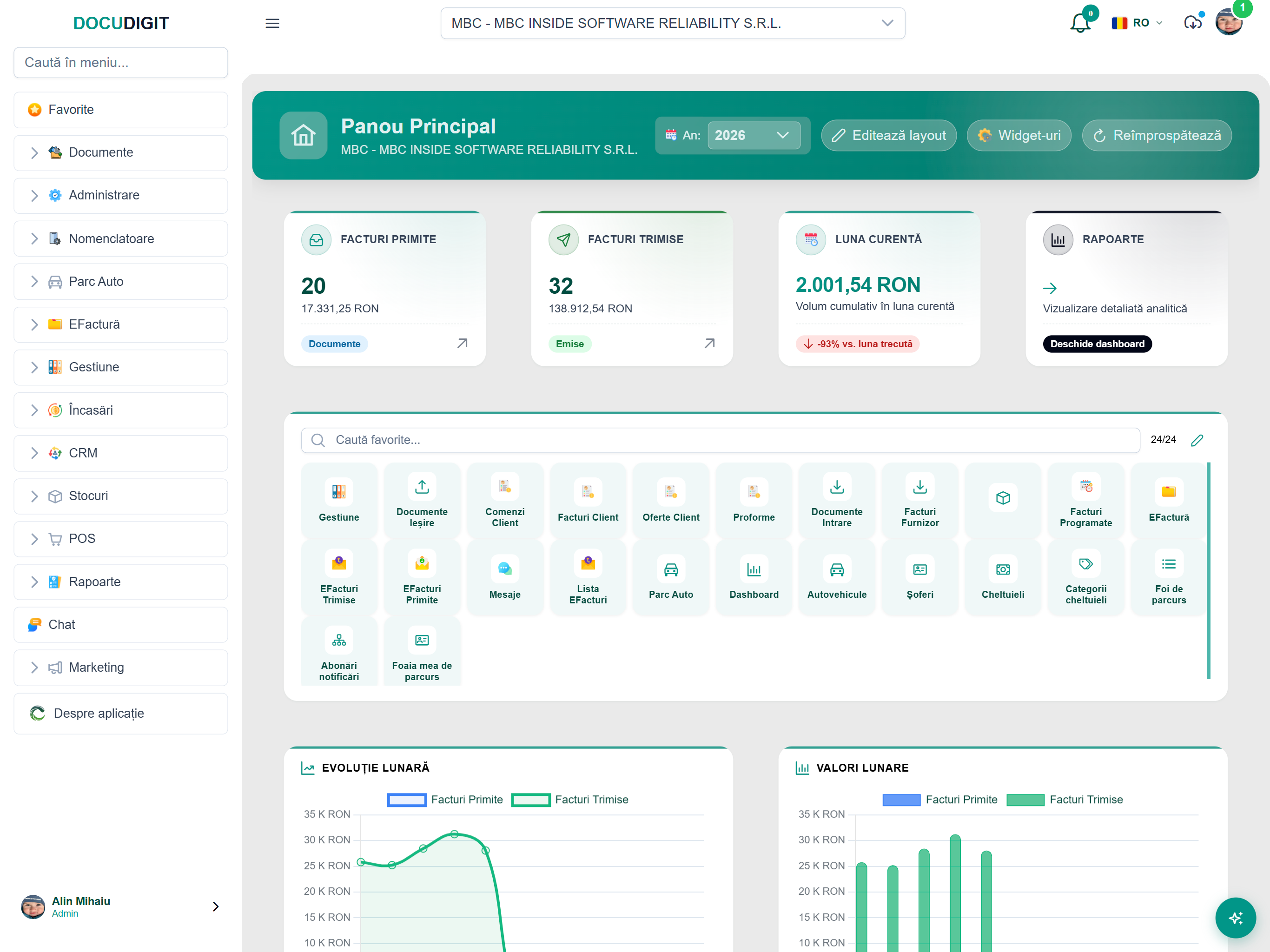Image resolution: width=1270 pixels, height=952 pixels.
Task: Click the arrow in Rapoarte card
Action: (1050, 288)
